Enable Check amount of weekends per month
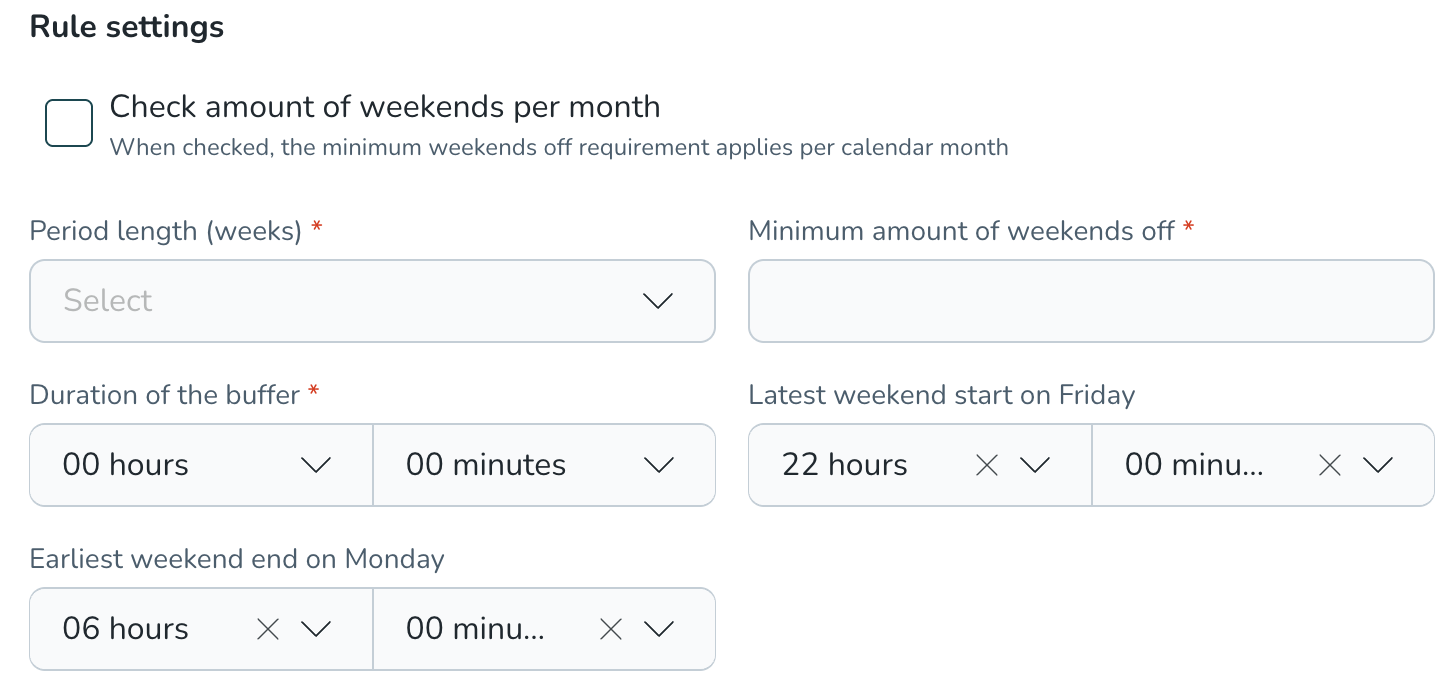Viewport: 1454px width, 692px height. pos(69,122)
